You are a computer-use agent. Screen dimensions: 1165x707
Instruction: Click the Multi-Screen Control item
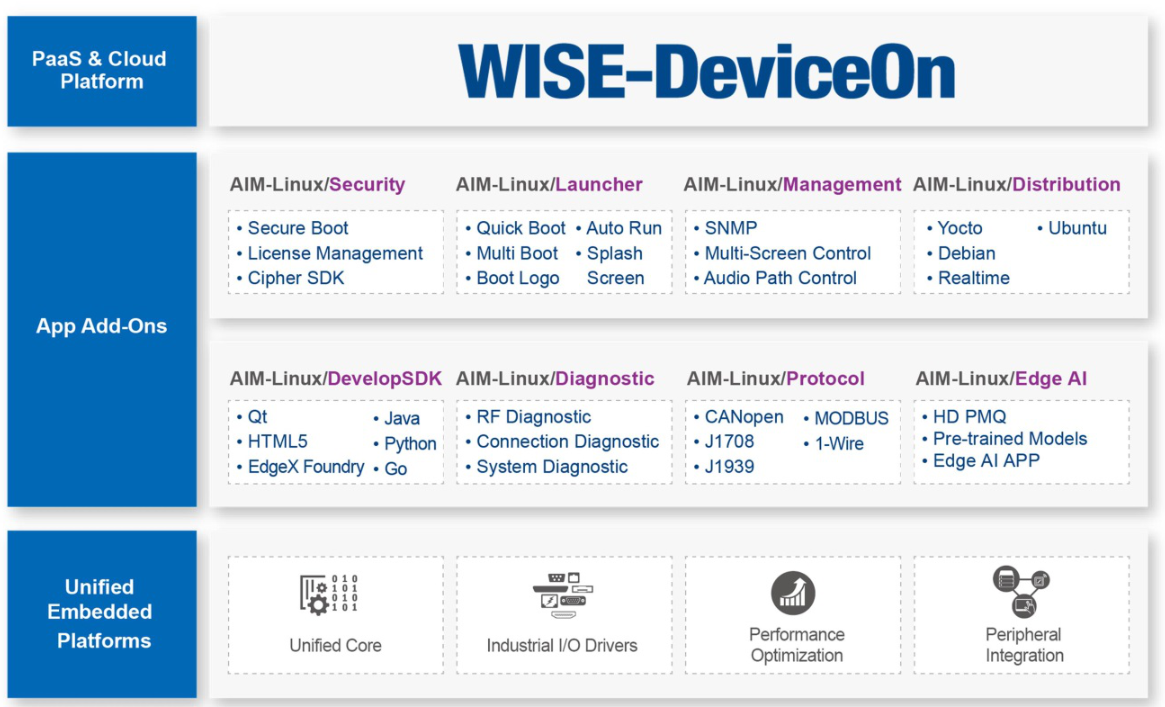[x=787, y=253]
